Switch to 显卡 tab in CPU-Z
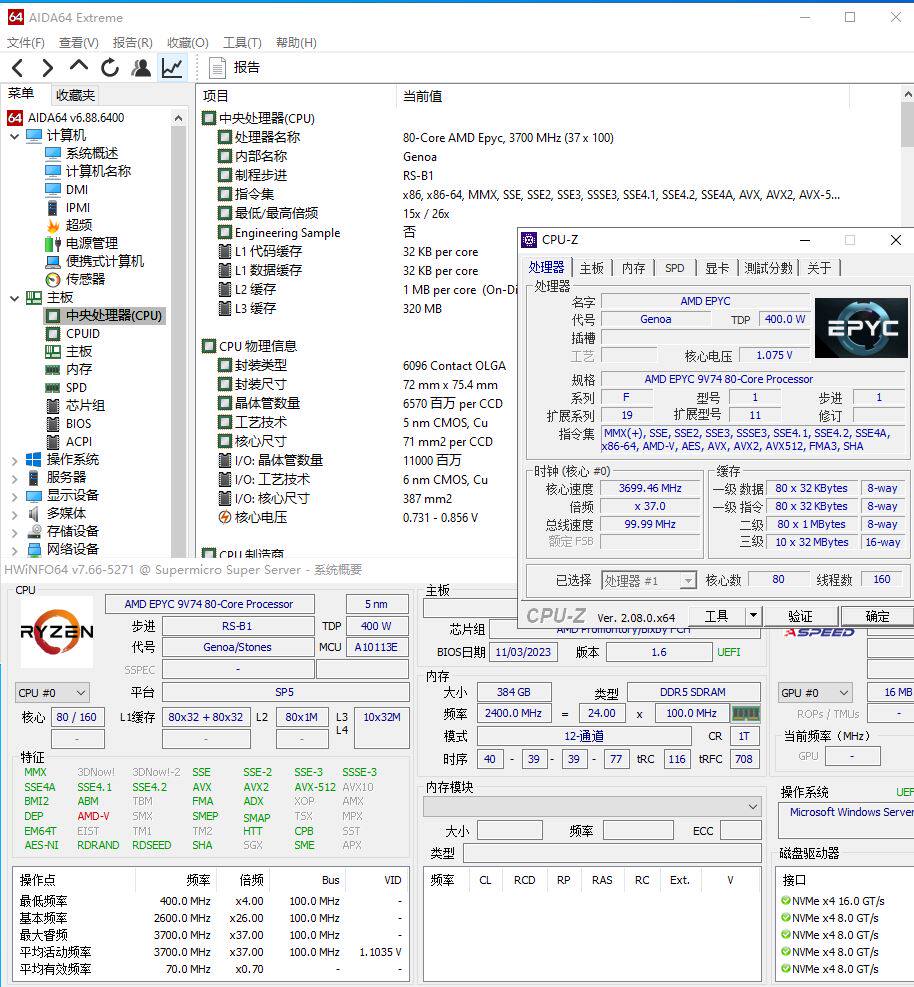The width and height of the screenshot is (914, 987). 717,268
